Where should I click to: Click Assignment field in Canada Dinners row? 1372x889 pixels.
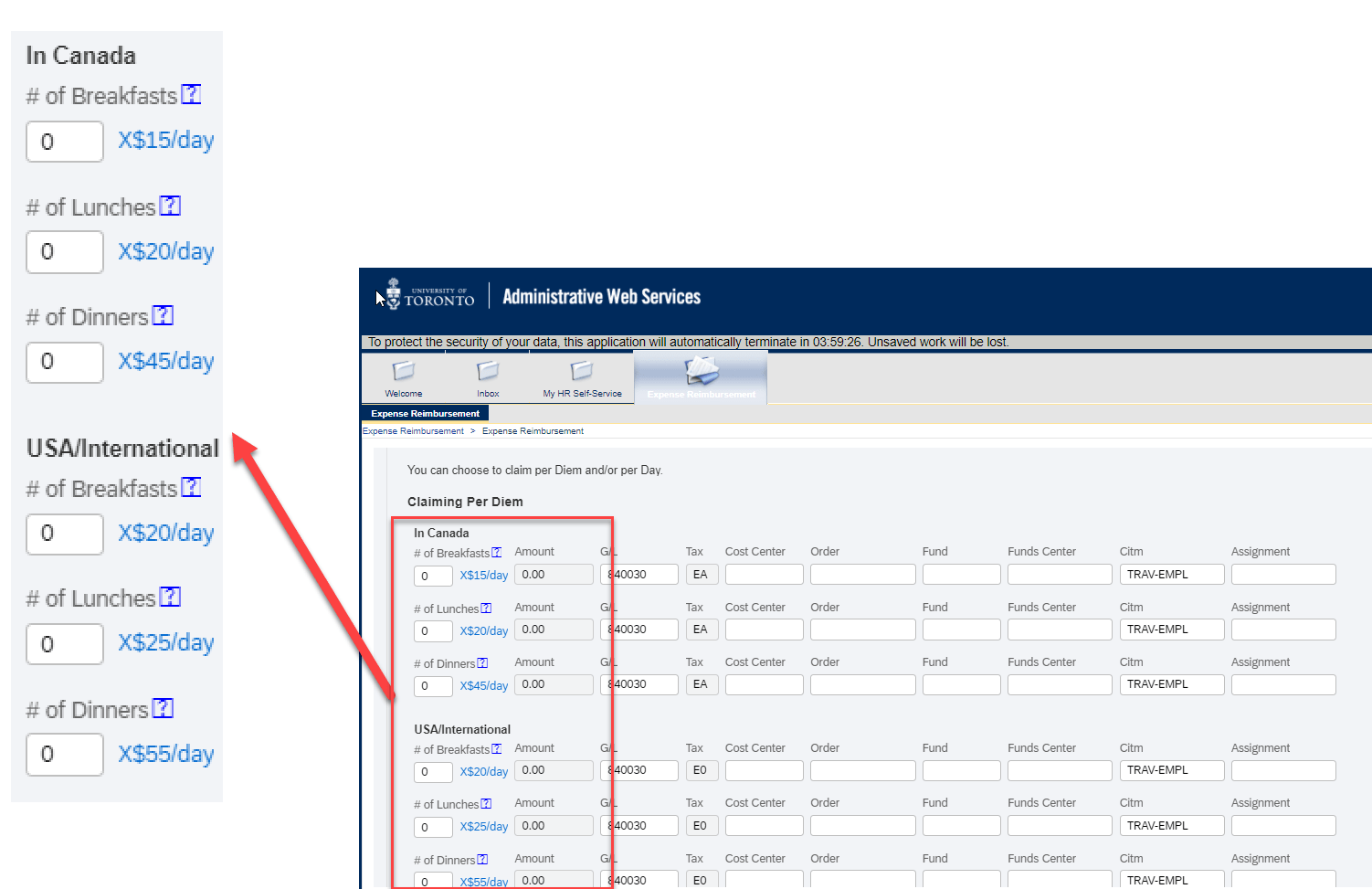pyautogui.click(x=1283, y=684)
